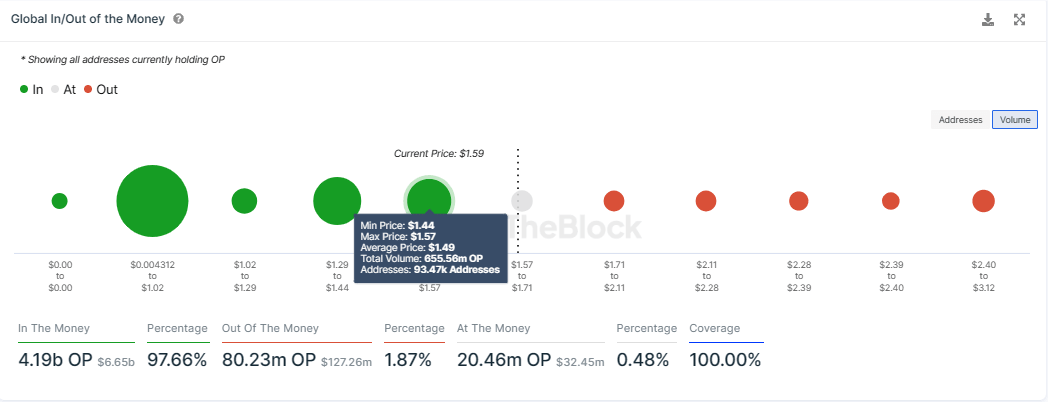
Task: Click the 'In The Money' 4.19b OP value
Action: [54, 360]
